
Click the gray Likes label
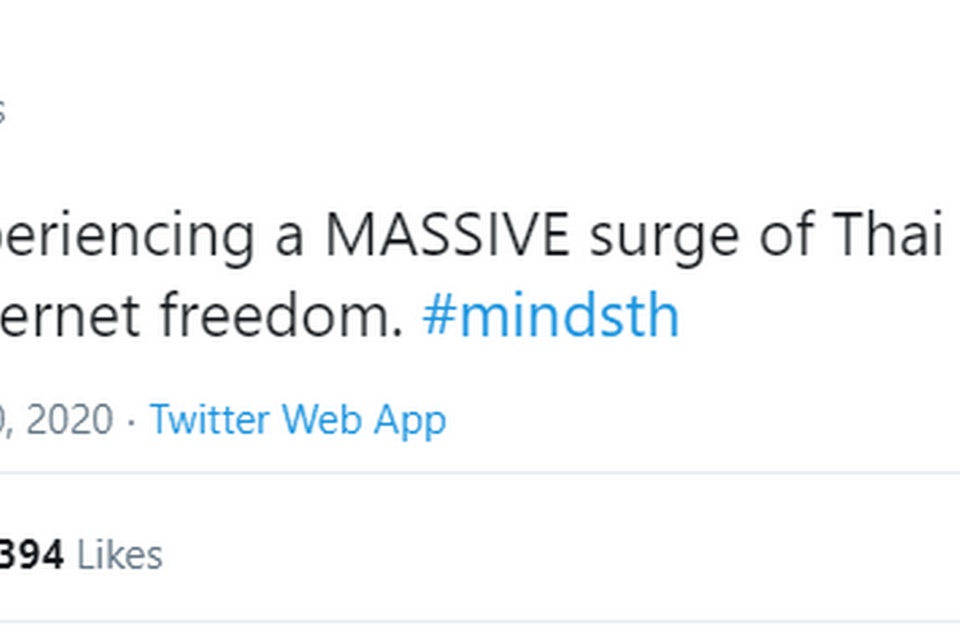coord(119,554)
